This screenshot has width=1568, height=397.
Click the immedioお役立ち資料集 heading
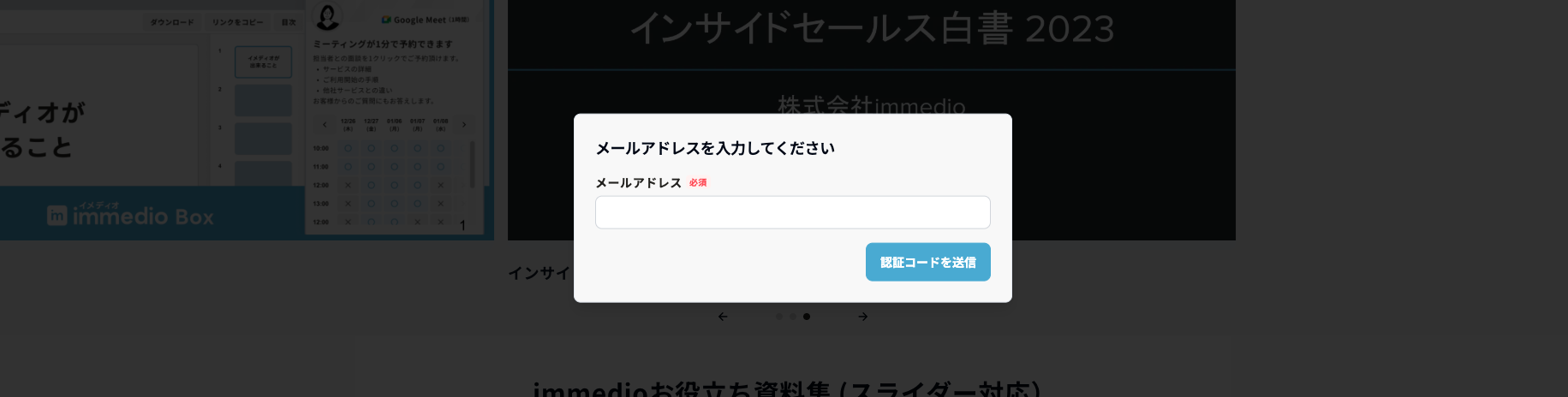click(786, 389)
